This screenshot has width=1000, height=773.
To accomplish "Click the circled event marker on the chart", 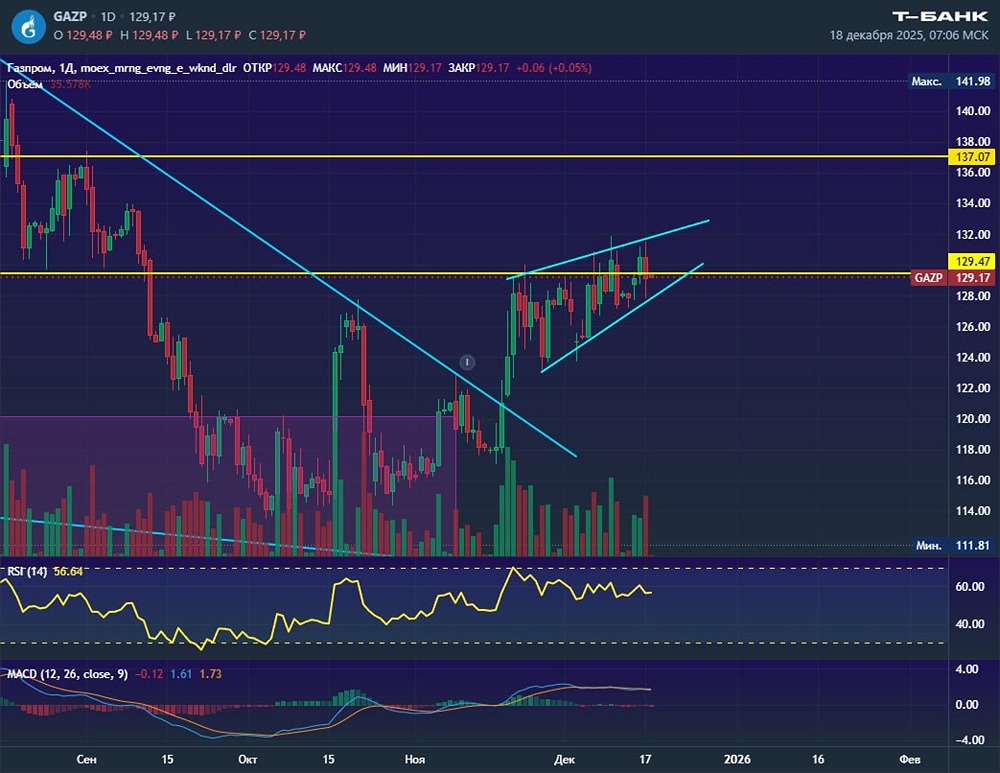I will tap(467, 362).
